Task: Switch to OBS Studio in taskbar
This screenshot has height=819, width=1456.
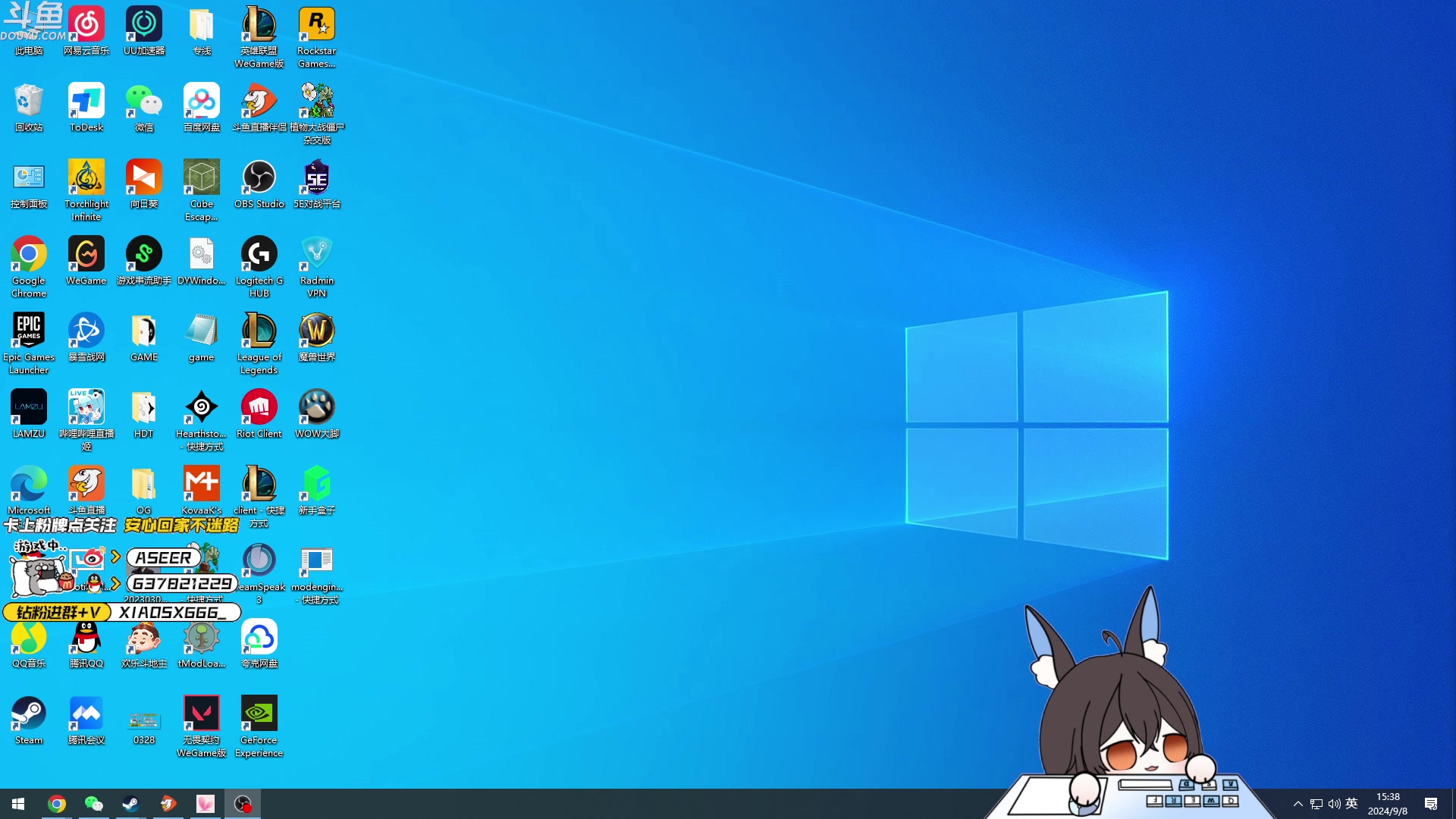Action: point(243,804)
